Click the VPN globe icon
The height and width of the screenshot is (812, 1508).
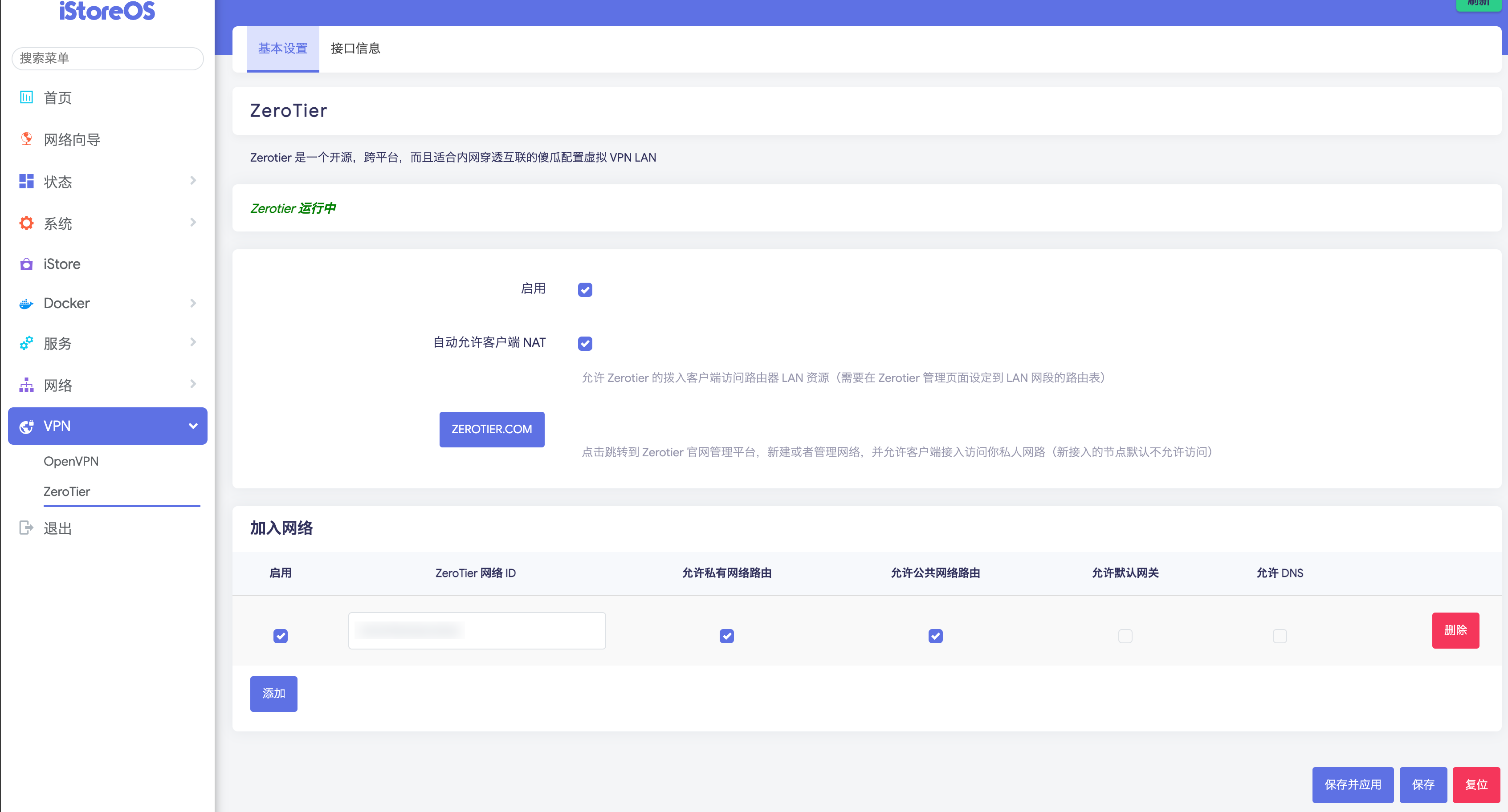[x=26, y=426]
